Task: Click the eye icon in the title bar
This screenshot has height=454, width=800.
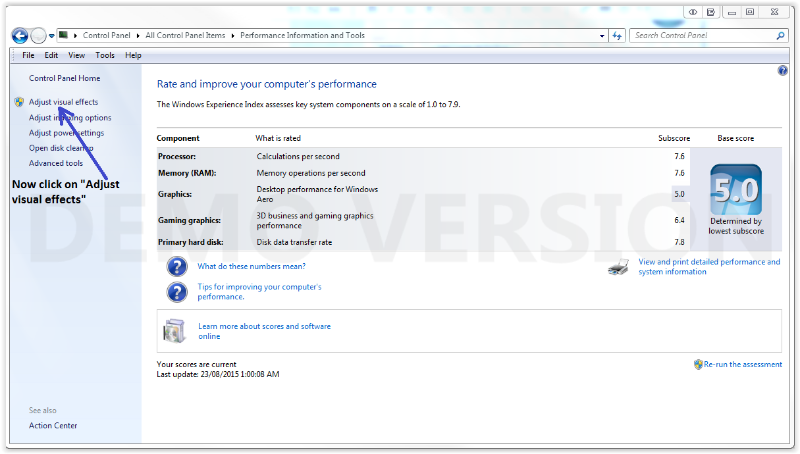Action: point(693,12)
